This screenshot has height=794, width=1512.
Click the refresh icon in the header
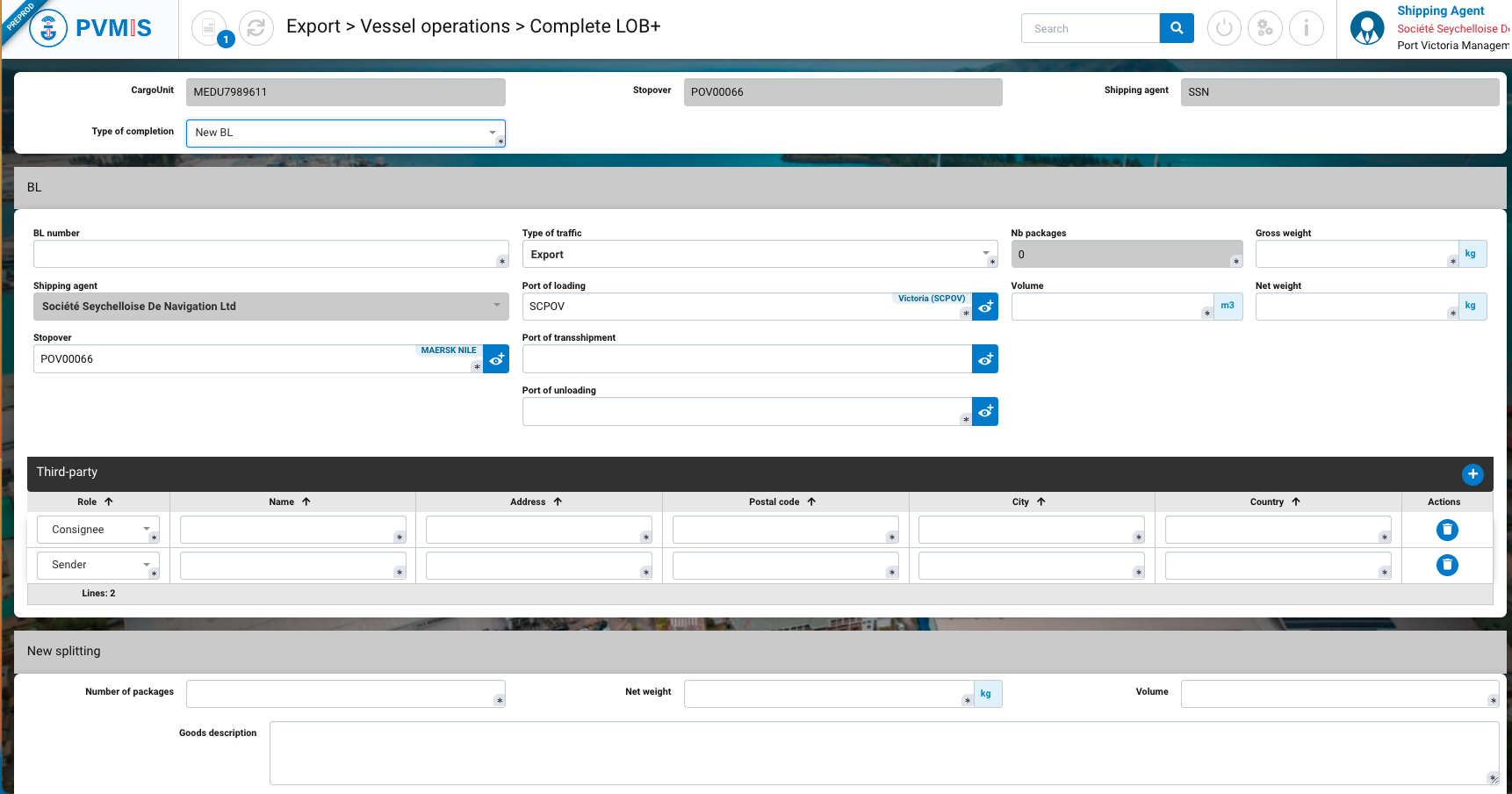pyautogui.click(x=256, y=29)
